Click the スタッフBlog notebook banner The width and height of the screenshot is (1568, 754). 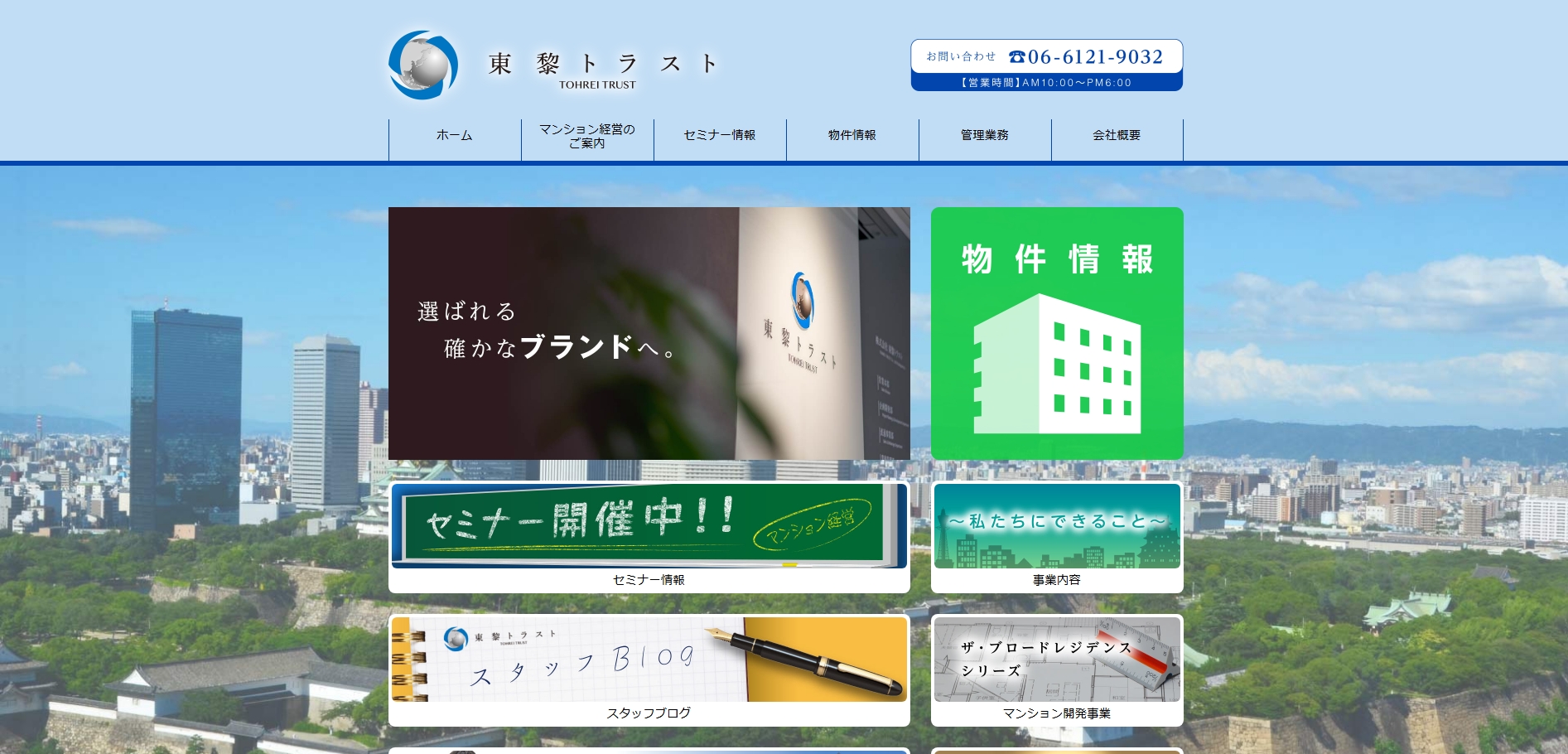[649, 659]
